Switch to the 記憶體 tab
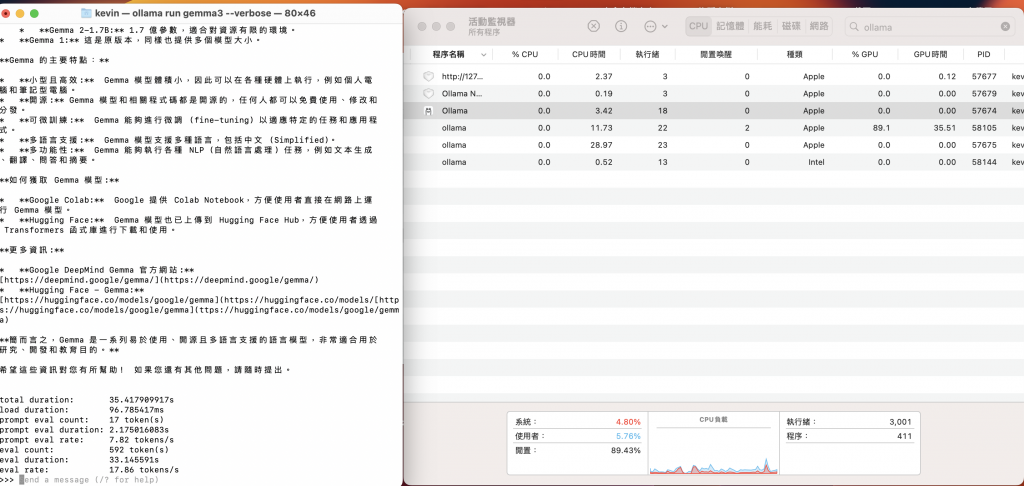This screenshot has width=1024, height=486. [x=730, y=26]
